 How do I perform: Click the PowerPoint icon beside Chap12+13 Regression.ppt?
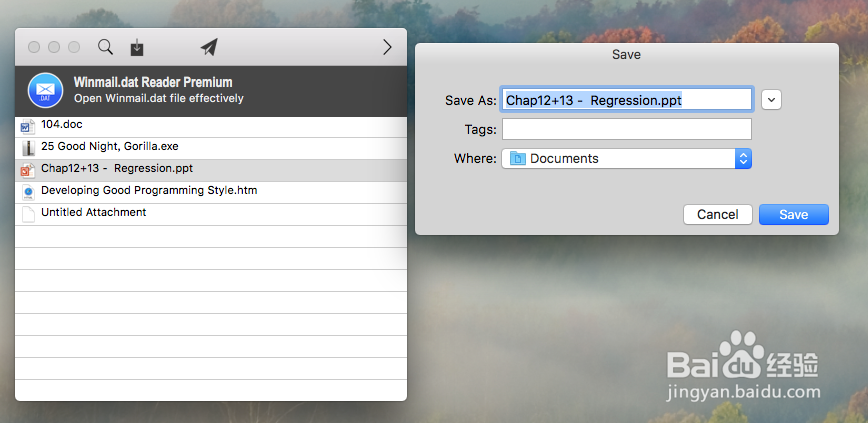tap(27, 170)
